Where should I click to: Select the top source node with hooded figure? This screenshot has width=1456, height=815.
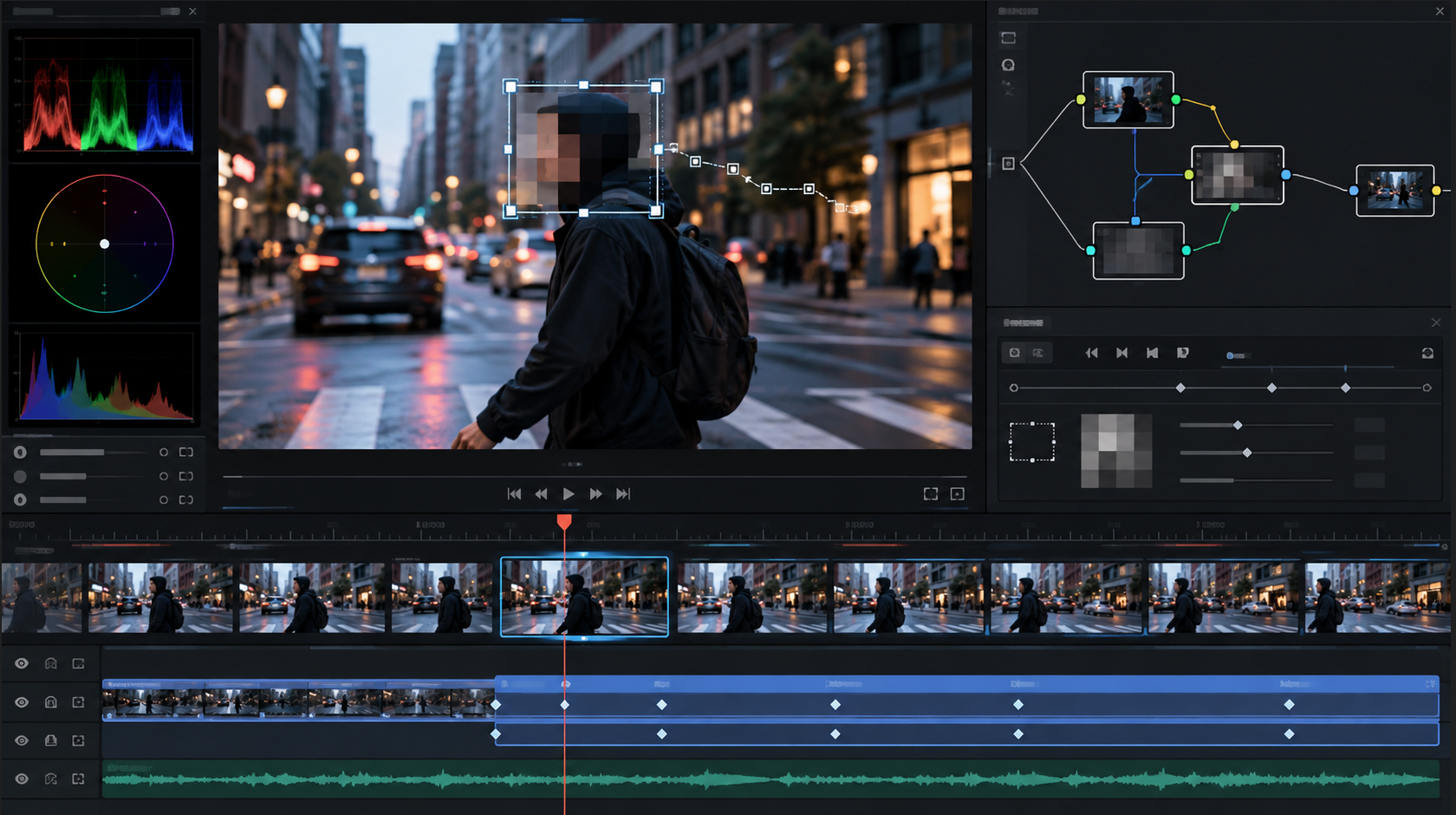pos(1128,100)
